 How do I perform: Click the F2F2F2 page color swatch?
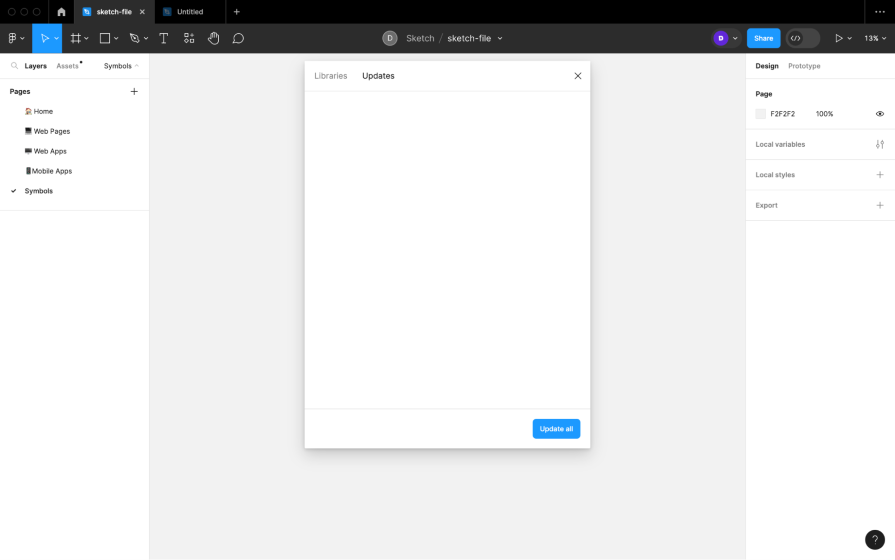(x=761, y=114)
